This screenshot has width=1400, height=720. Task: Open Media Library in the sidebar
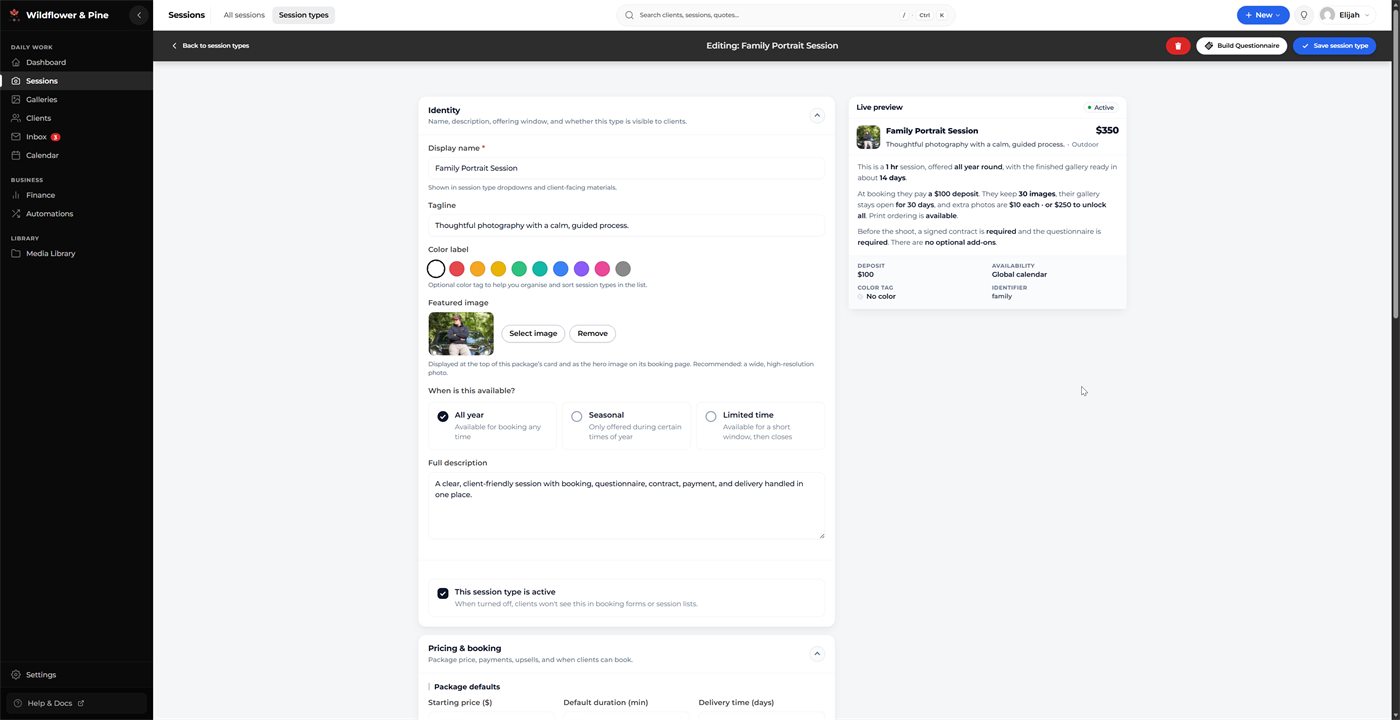pyautogui.click(x=76, y=254)
